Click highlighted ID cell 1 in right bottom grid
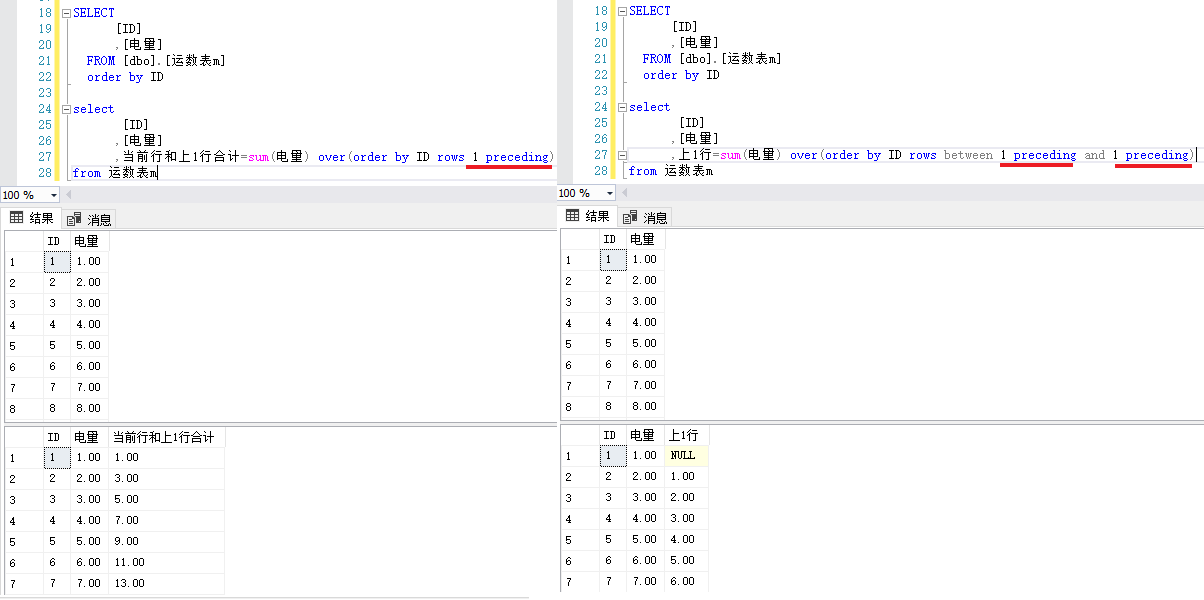 612,455
